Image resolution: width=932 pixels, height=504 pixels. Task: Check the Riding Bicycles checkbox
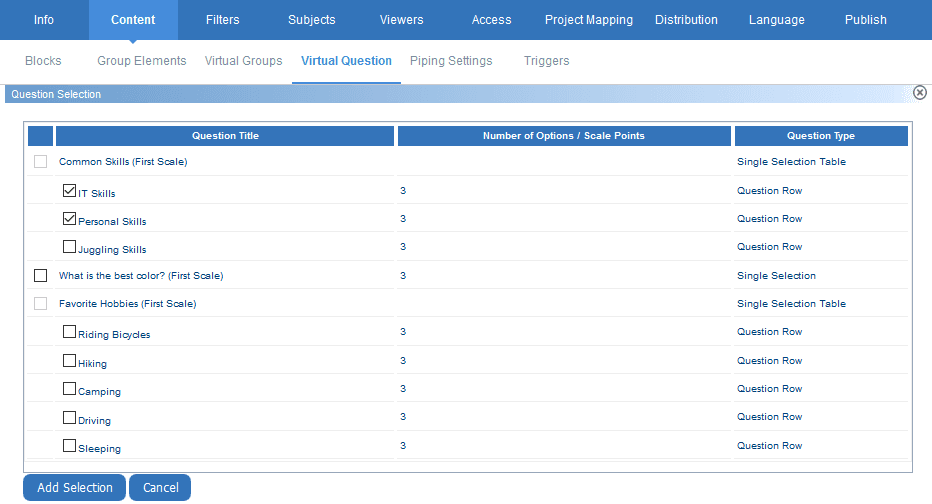pyautogui.click(x=70, y=332)
